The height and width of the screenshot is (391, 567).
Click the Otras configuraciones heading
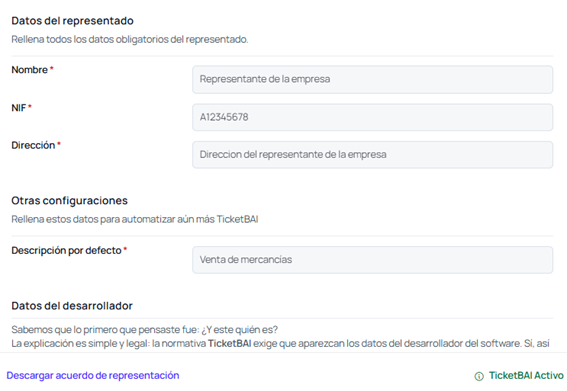click(69, 201)
